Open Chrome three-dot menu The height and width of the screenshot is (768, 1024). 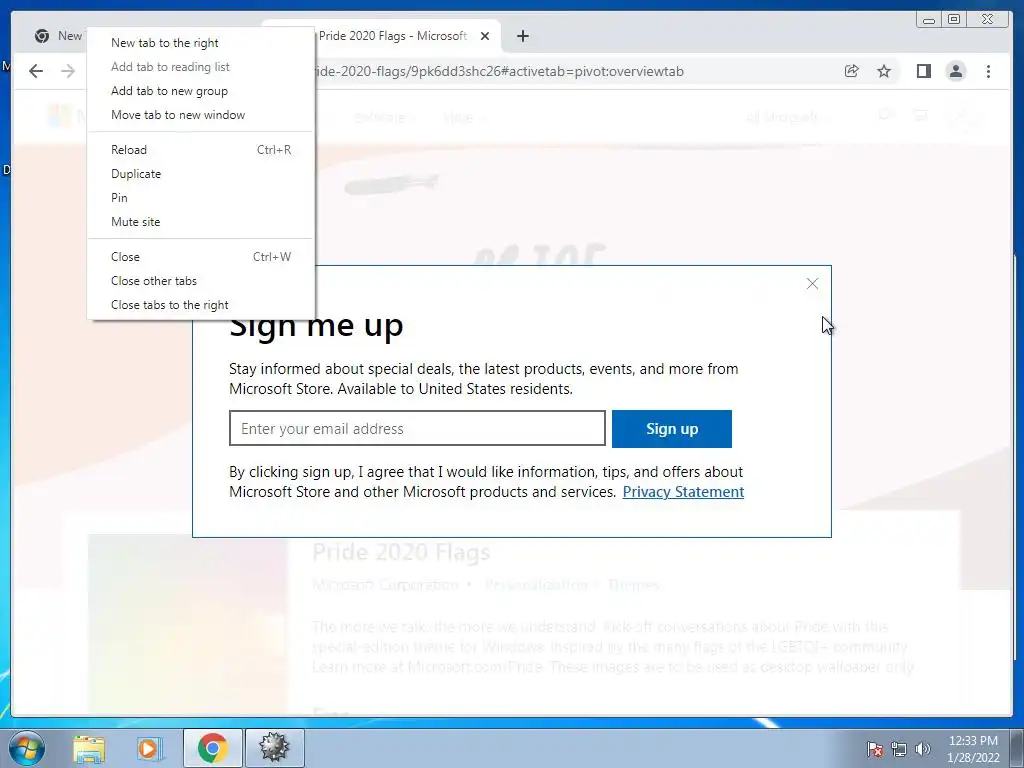point(988,71)
